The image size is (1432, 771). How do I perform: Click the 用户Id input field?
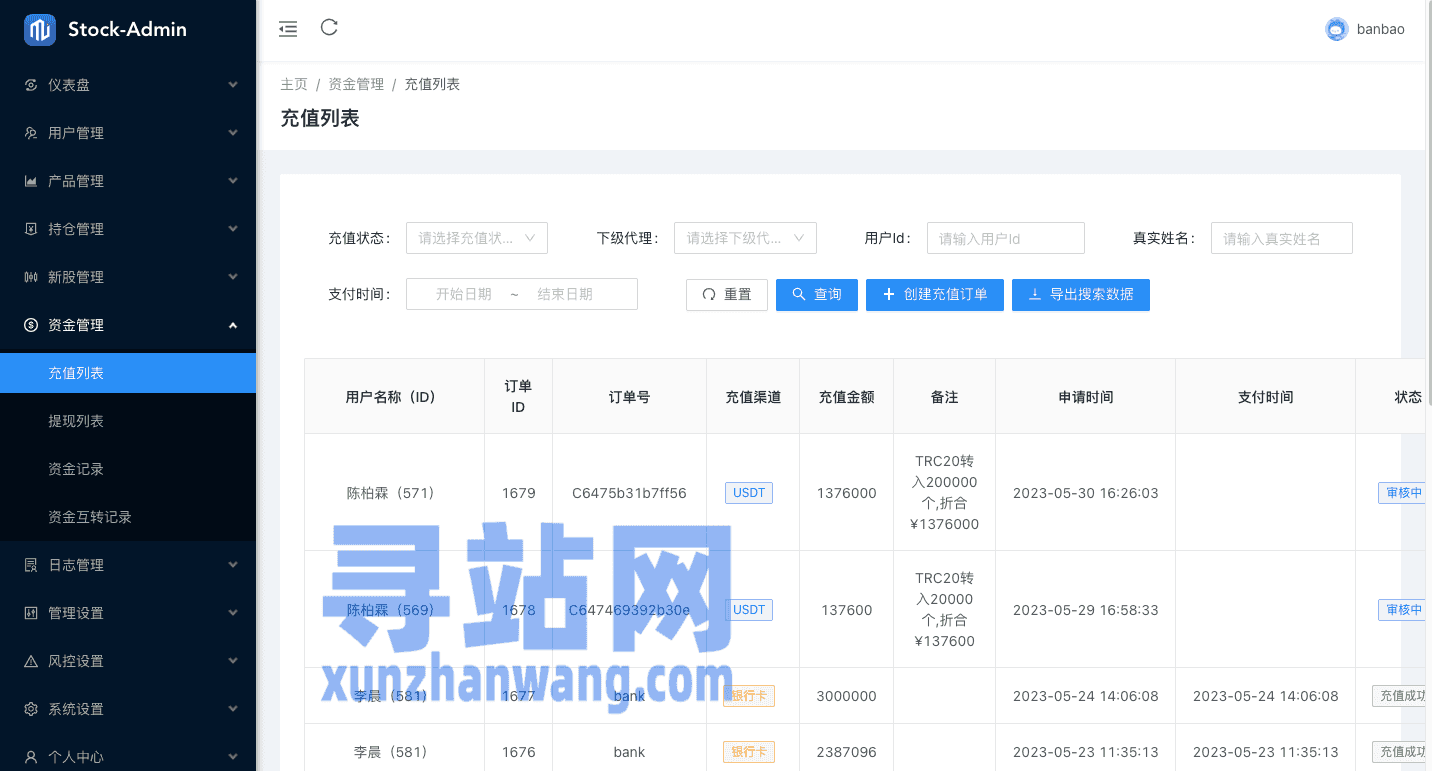click(x=1006, y=238)
